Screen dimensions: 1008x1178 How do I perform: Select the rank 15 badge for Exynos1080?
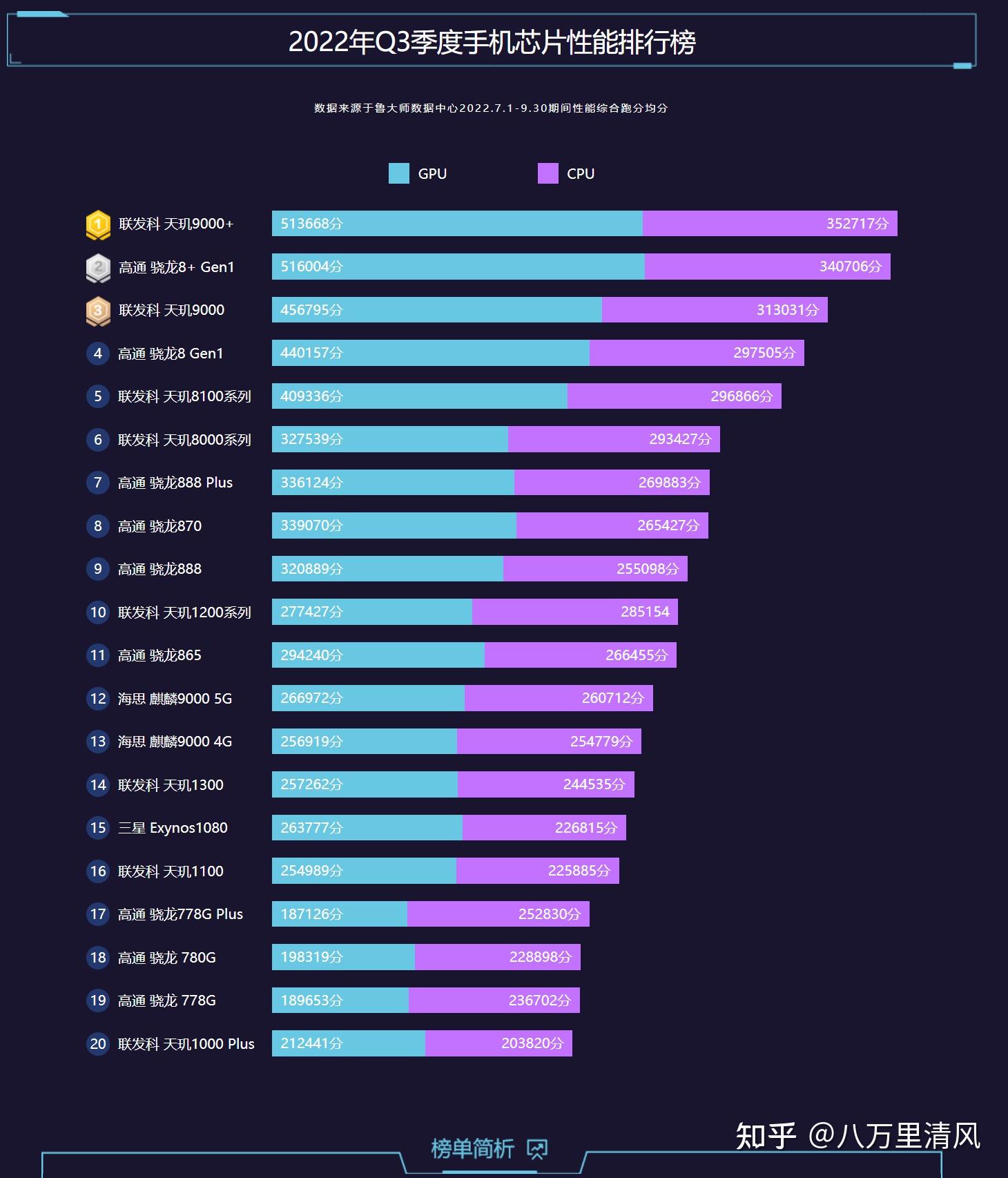click(x=98, y=828)
